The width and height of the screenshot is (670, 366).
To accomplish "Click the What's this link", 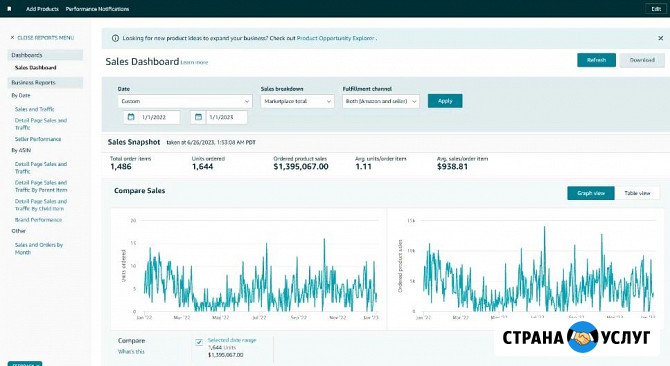I will tap(131, 351).
